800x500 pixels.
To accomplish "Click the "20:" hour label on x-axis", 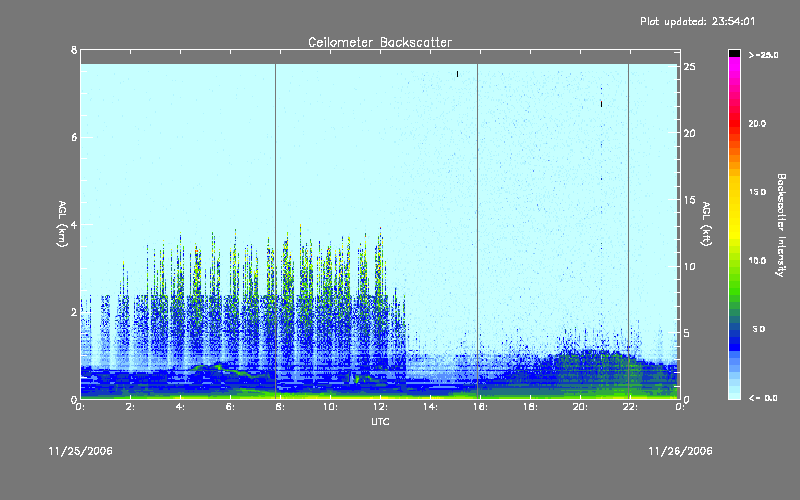I will click(580, 407).
